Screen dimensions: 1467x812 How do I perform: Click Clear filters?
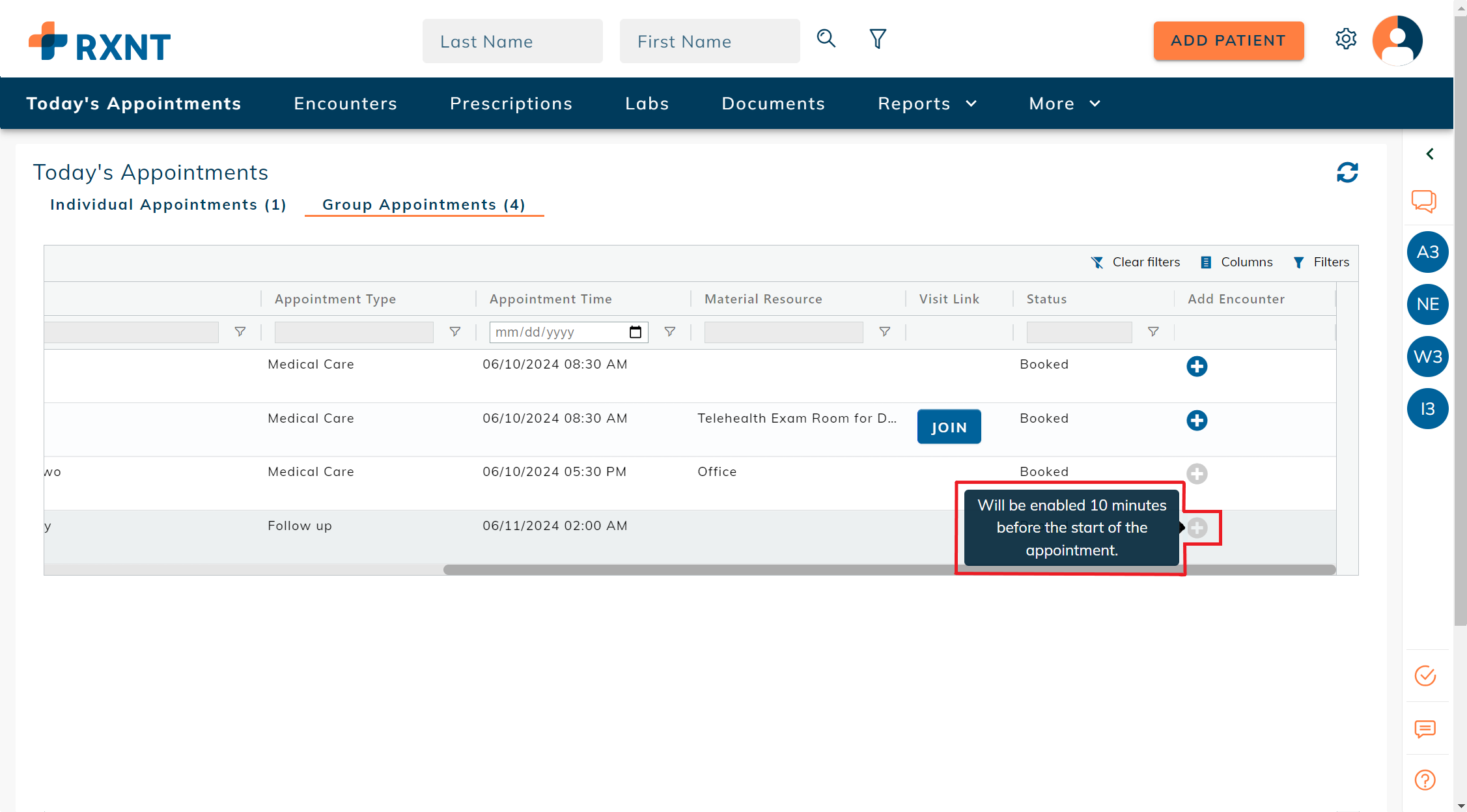click(1135, 262)
